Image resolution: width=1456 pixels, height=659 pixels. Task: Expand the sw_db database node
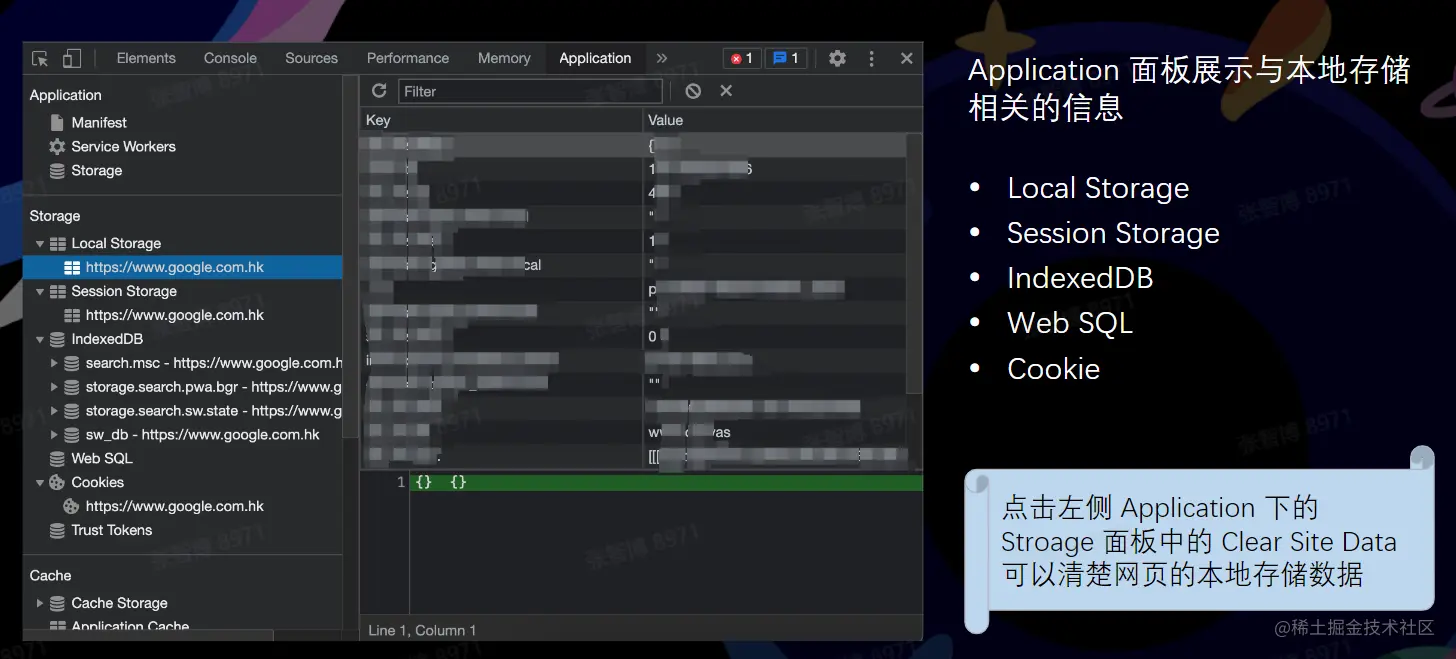click(54, 435)
